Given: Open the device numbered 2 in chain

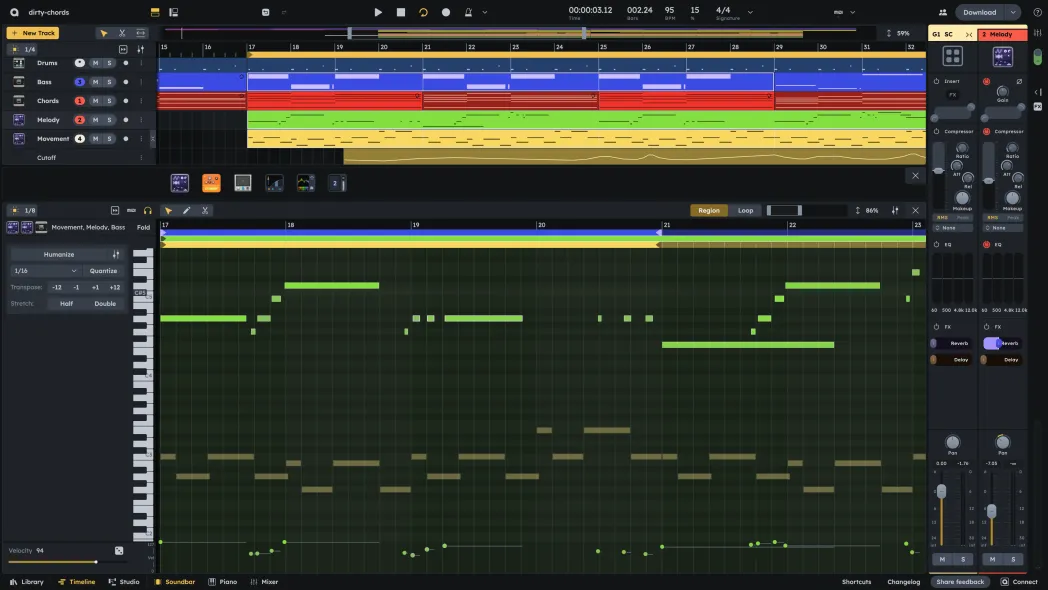Looking at the screenshot, I should (337, 182).
